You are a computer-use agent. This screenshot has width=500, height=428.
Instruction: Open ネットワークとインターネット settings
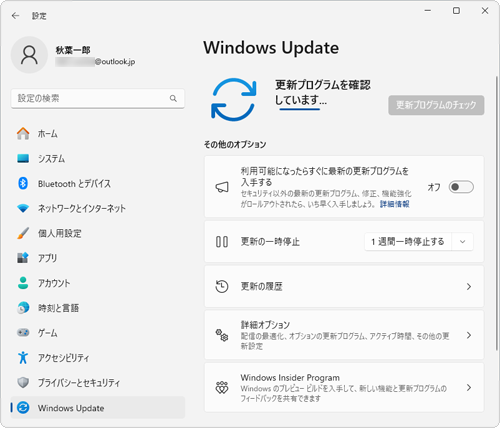pos(98,208)
